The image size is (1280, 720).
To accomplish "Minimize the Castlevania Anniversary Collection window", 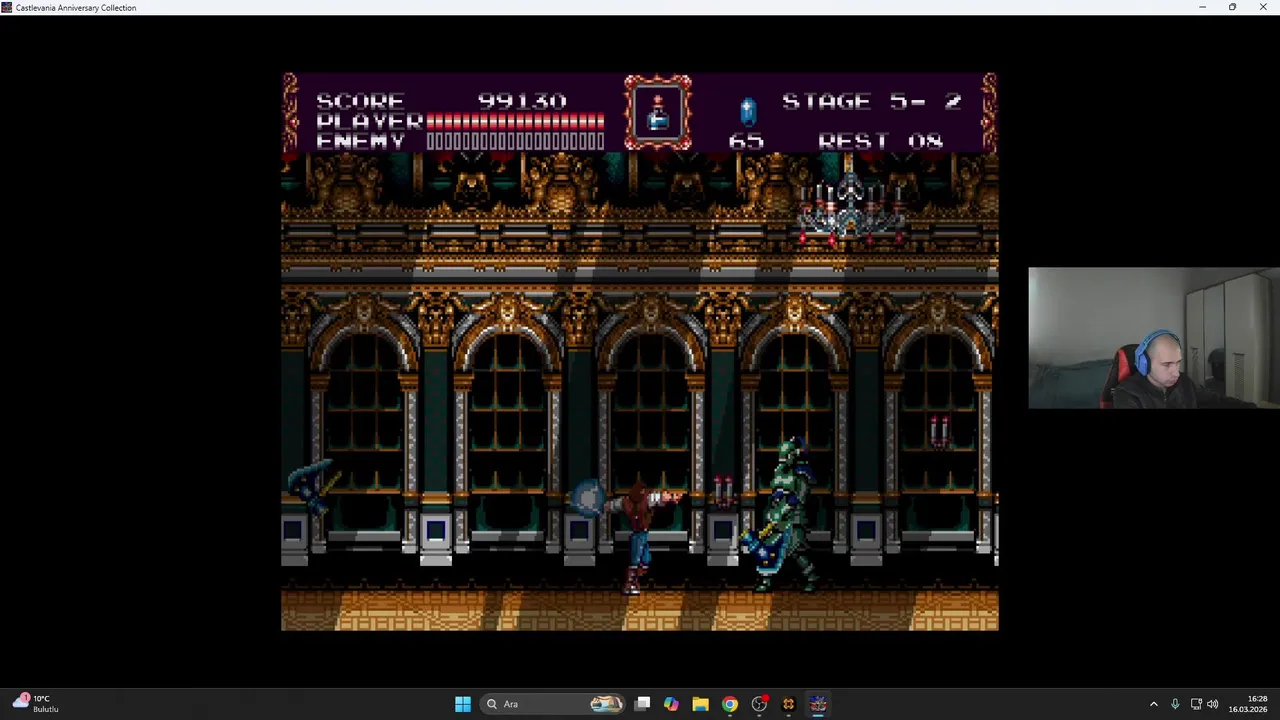I will tap(1202, 7).
